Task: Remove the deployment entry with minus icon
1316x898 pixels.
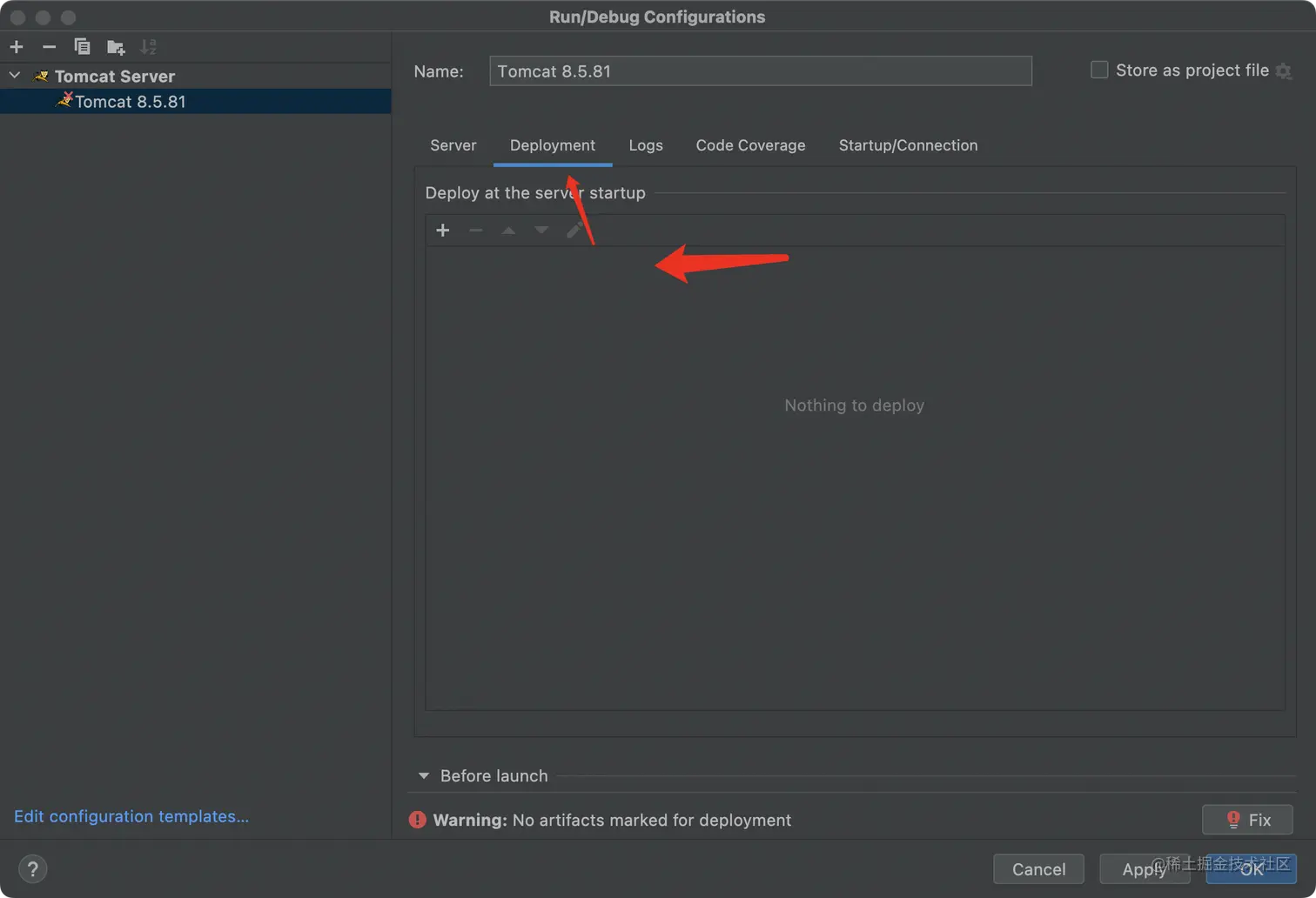Action: pyautogui.click(x=476, y=231)
